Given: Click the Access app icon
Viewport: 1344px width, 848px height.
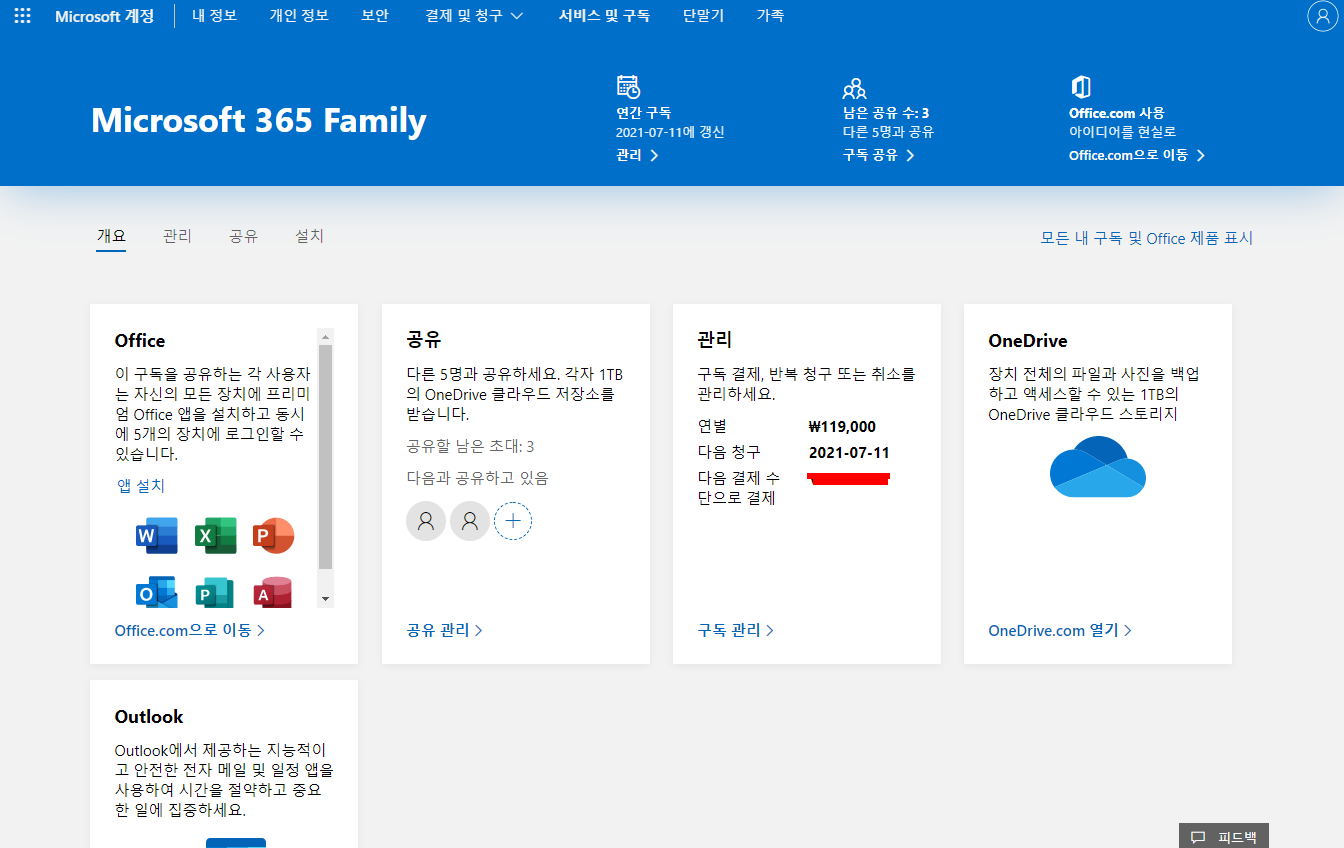Looking at the screenshot, I should 273,592.
